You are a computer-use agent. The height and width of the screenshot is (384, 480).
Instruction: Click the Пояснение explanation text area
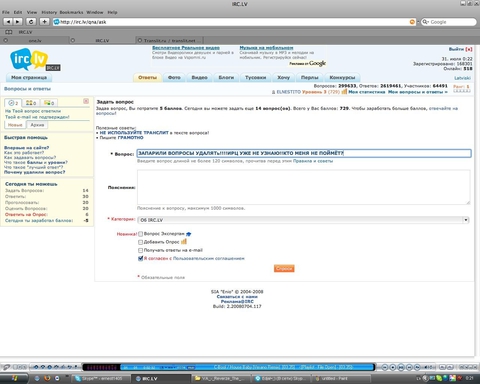(304, 187)
